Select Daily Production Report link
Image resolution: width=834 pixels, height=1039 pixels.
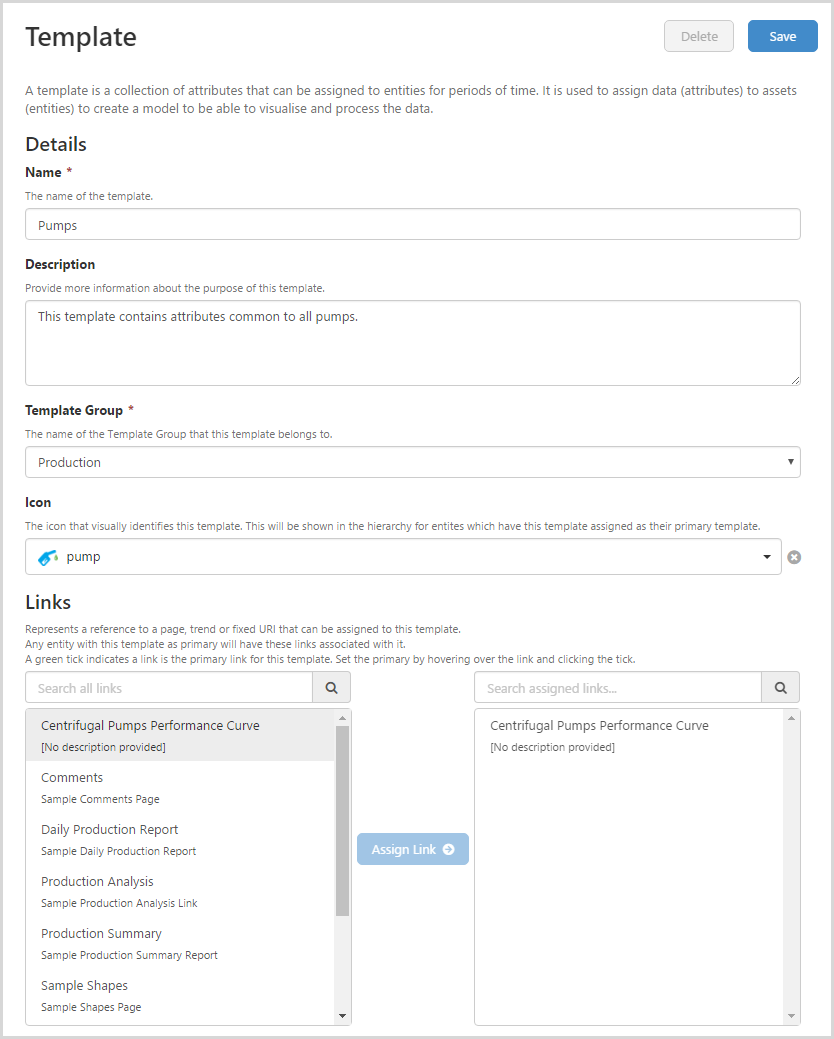(180, 839)
